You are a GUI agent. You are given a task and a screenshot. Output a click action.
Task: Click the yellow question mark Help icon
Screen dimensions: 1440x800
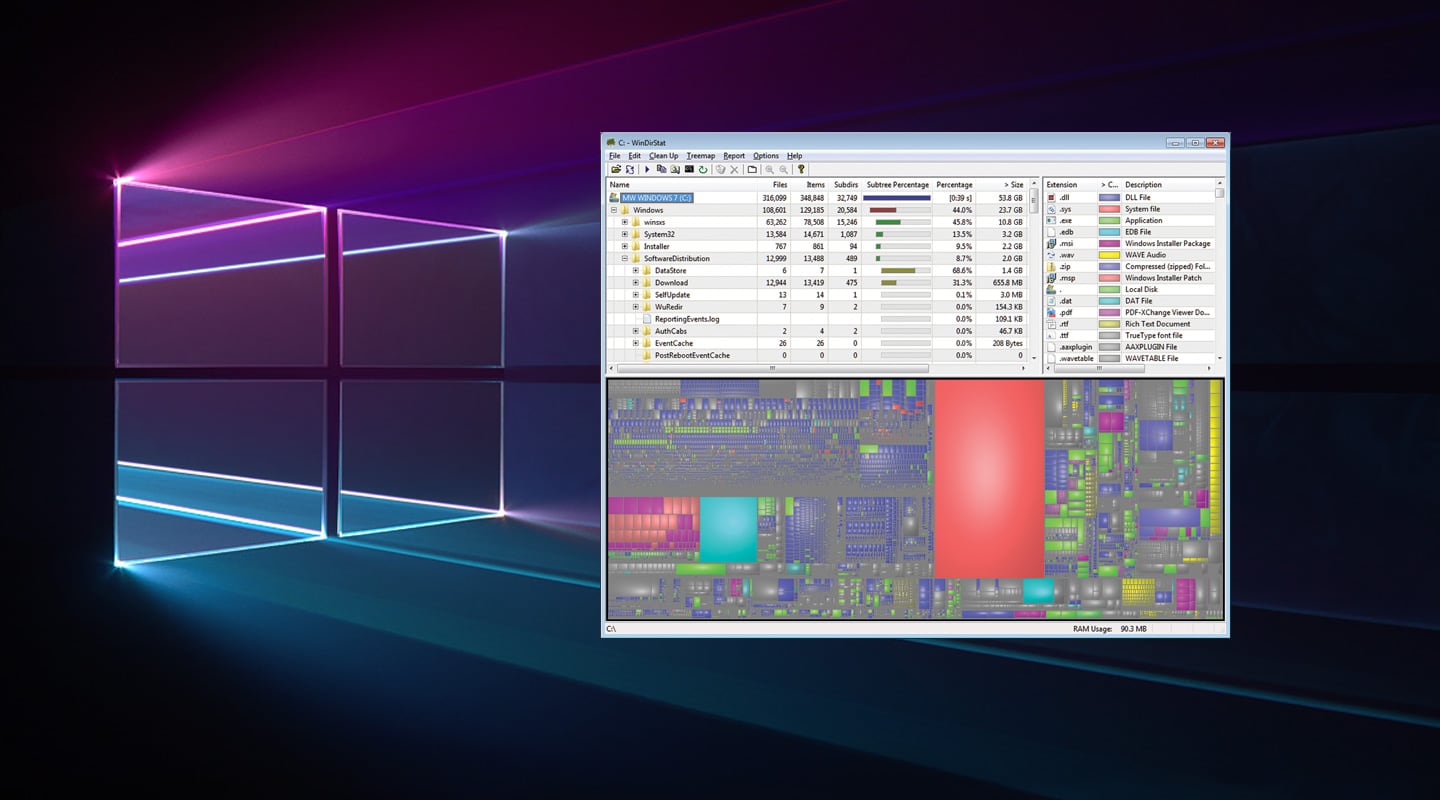point(801,169)
